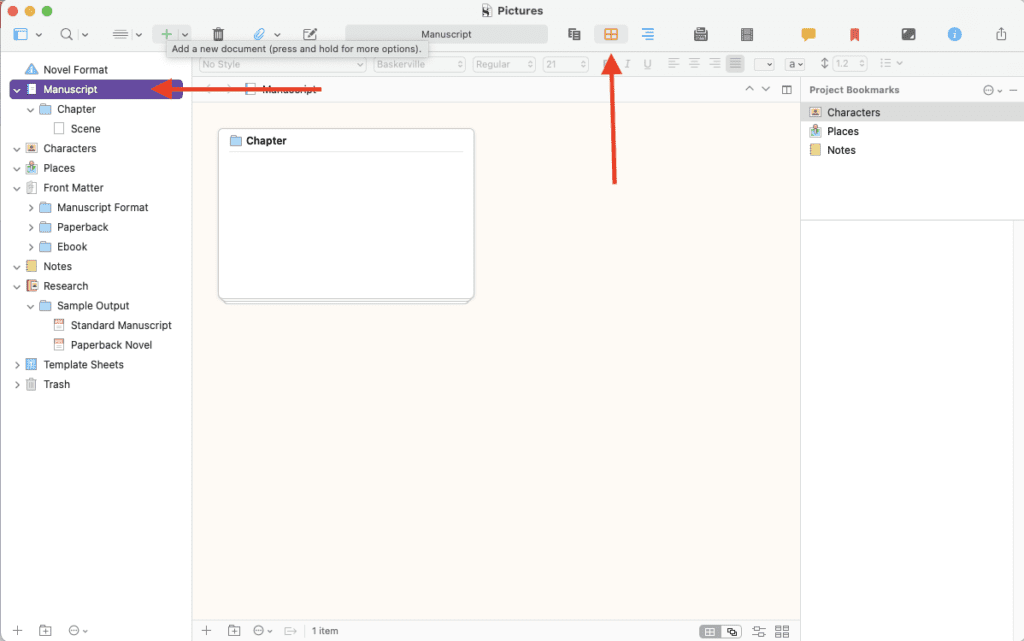The height and width of the screenshot is (641, 1024).
Task: Open the Comments speech bubble icon
Action: pos(808,34)
